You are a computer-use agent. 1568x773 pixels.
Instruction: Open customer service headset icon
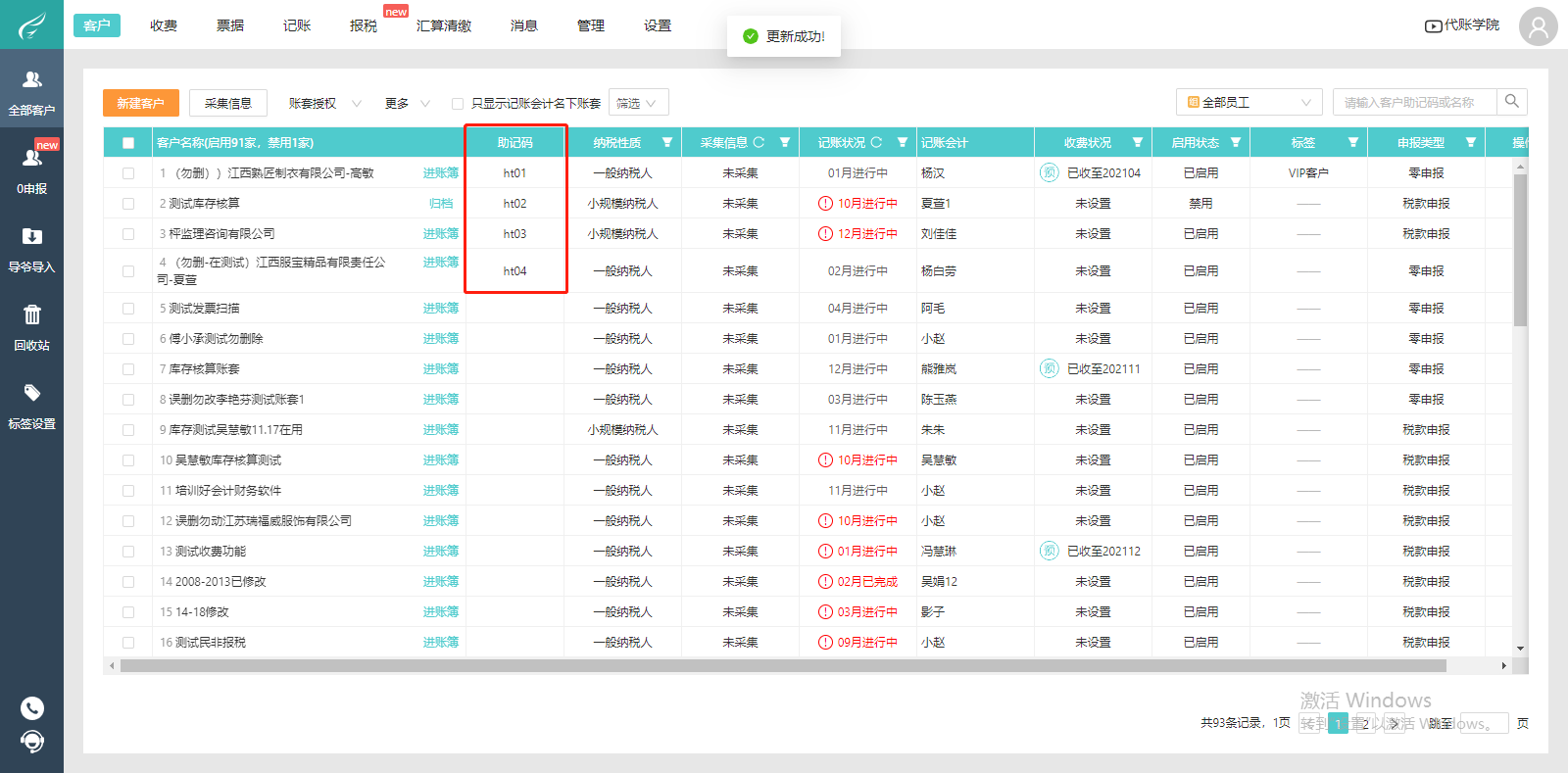[x=32, y=742]
